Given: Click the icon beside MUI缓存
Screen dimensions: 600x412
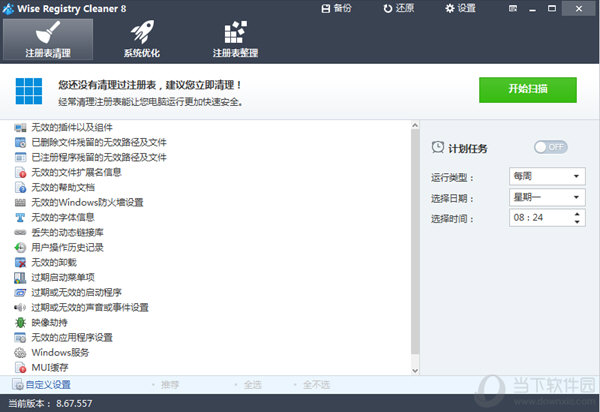Looking at the screenshot, I should click(x=20, y=368).
